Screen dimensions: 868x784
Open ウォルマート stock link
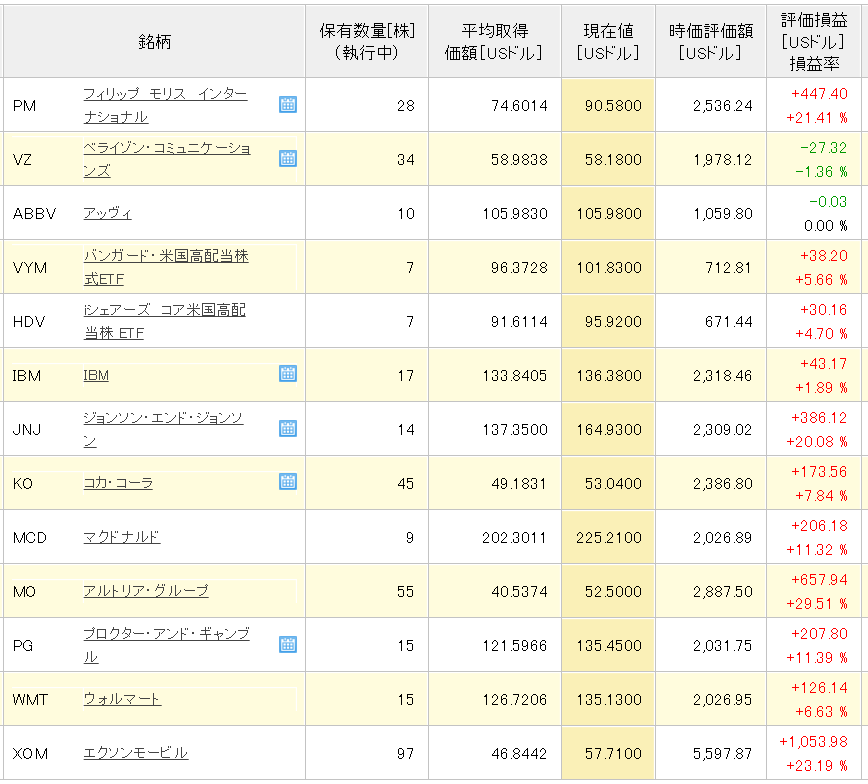coord(122,699)
